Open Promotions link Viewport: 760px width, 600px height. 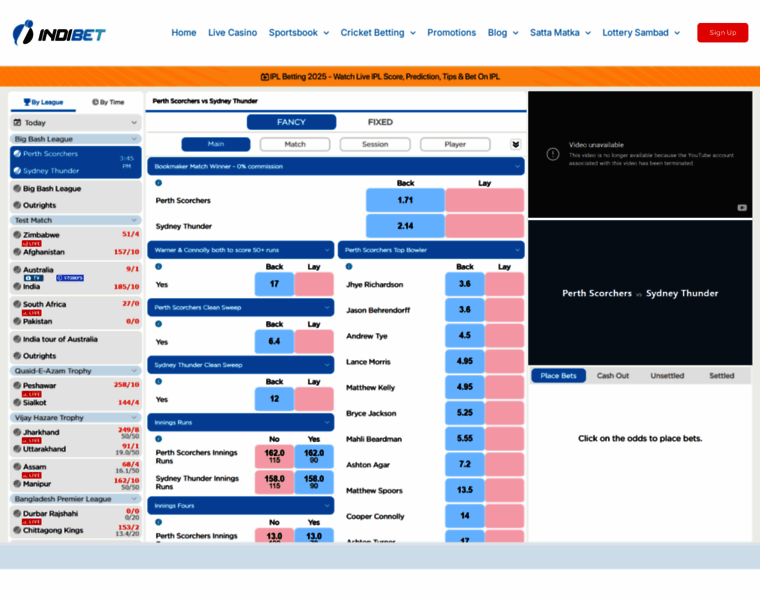451,32
